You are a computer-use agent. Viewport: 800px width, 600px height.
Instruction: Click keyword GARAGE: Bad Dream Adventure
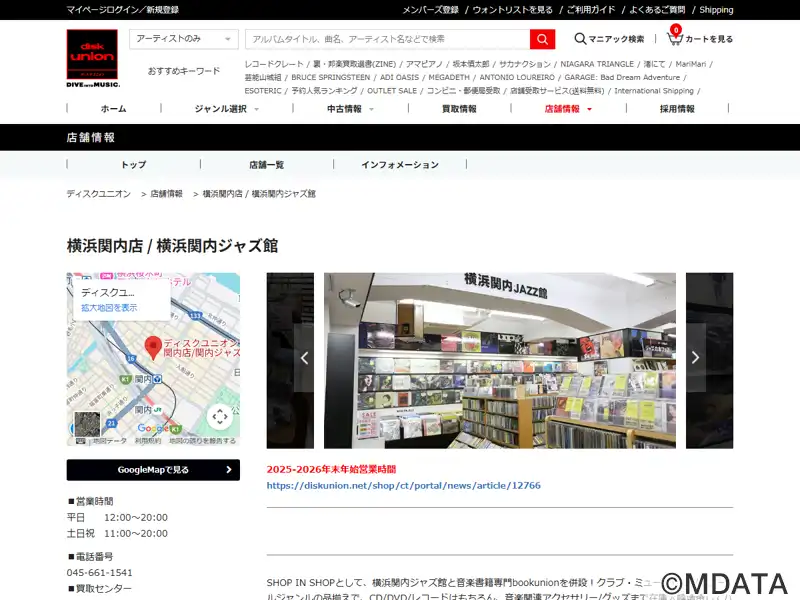tap(622, 77)
